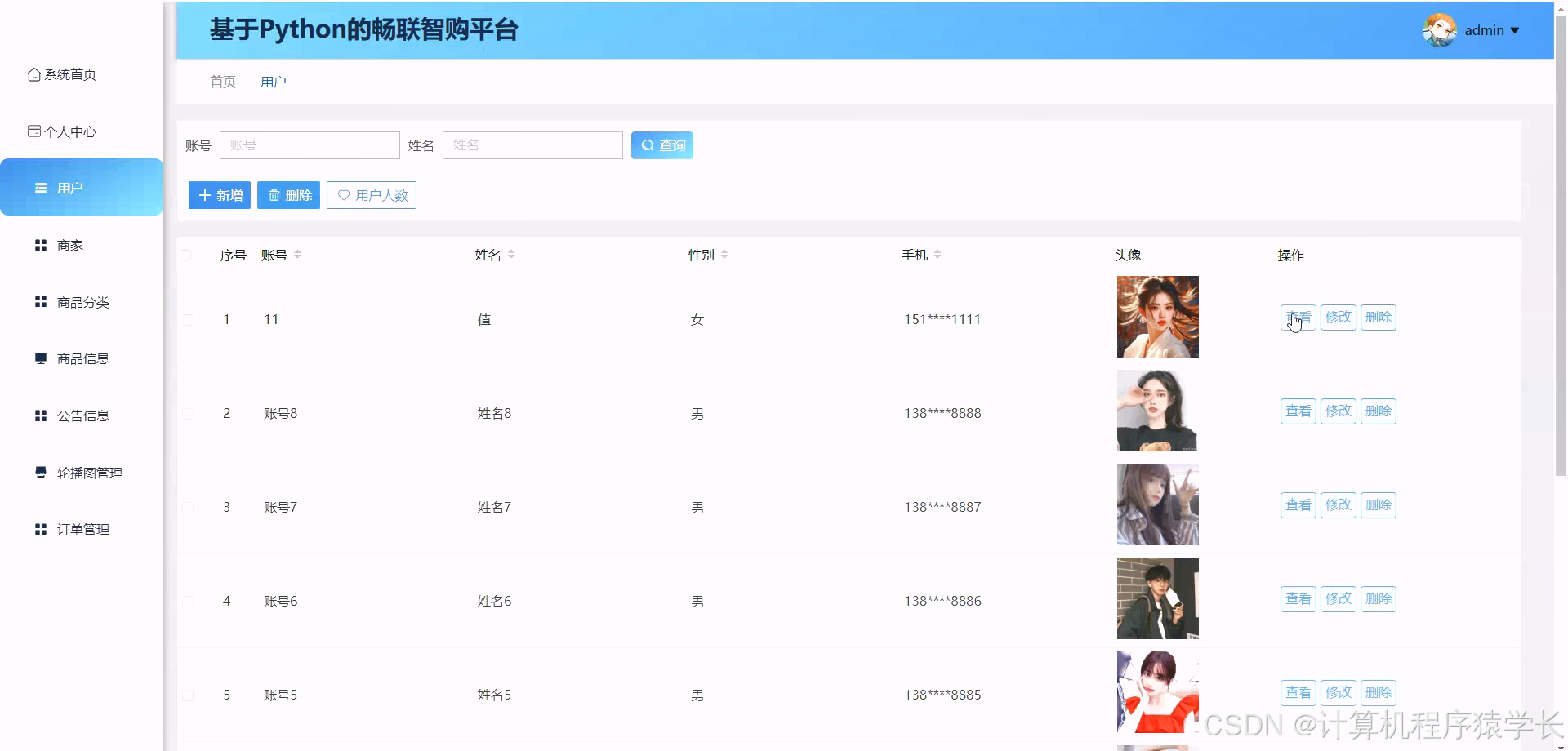
Task: Click the 新增 add button
Action: [x=220, y=195]
